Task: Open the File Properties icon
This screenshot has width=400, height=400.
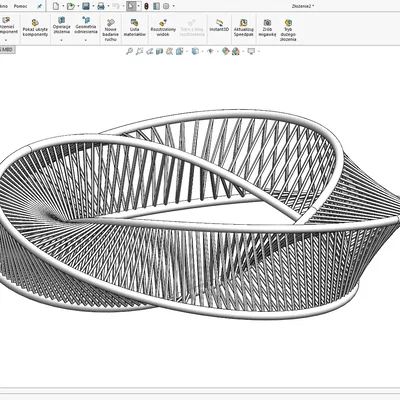Action: click(156, 6)
